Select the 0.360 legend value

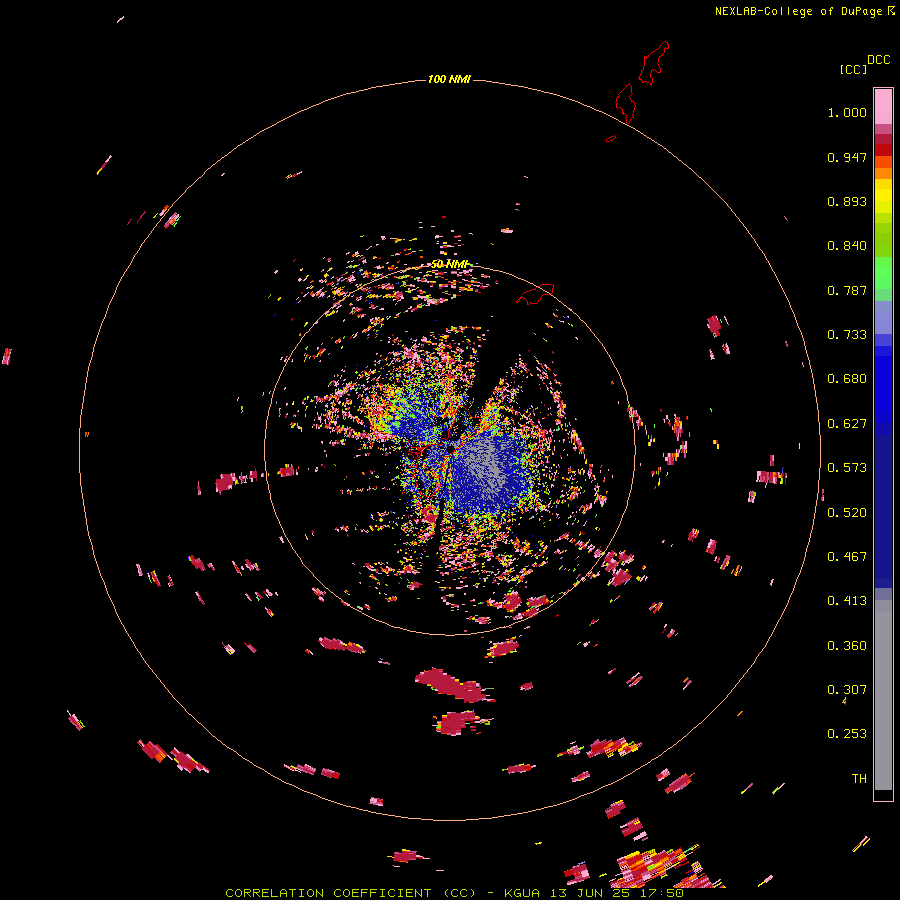point(847,646)
